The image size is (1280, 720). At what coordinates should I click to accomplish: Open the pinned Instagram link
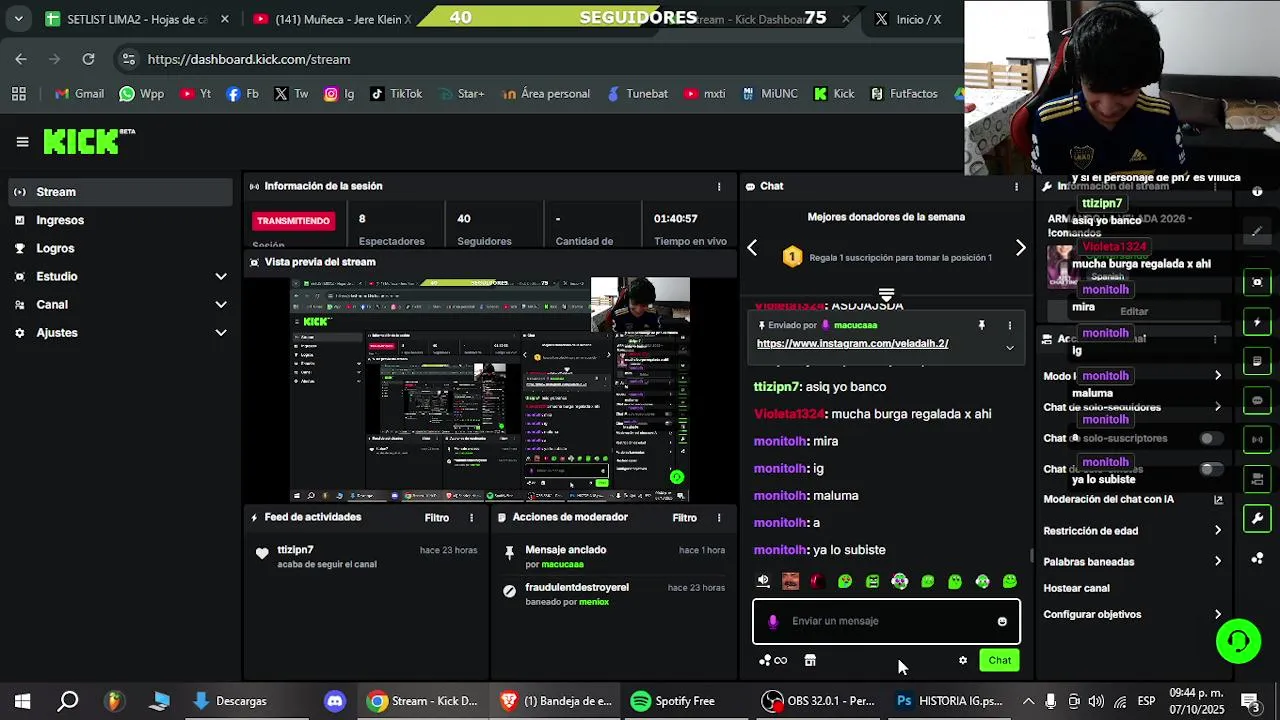[x=852, y=343]
